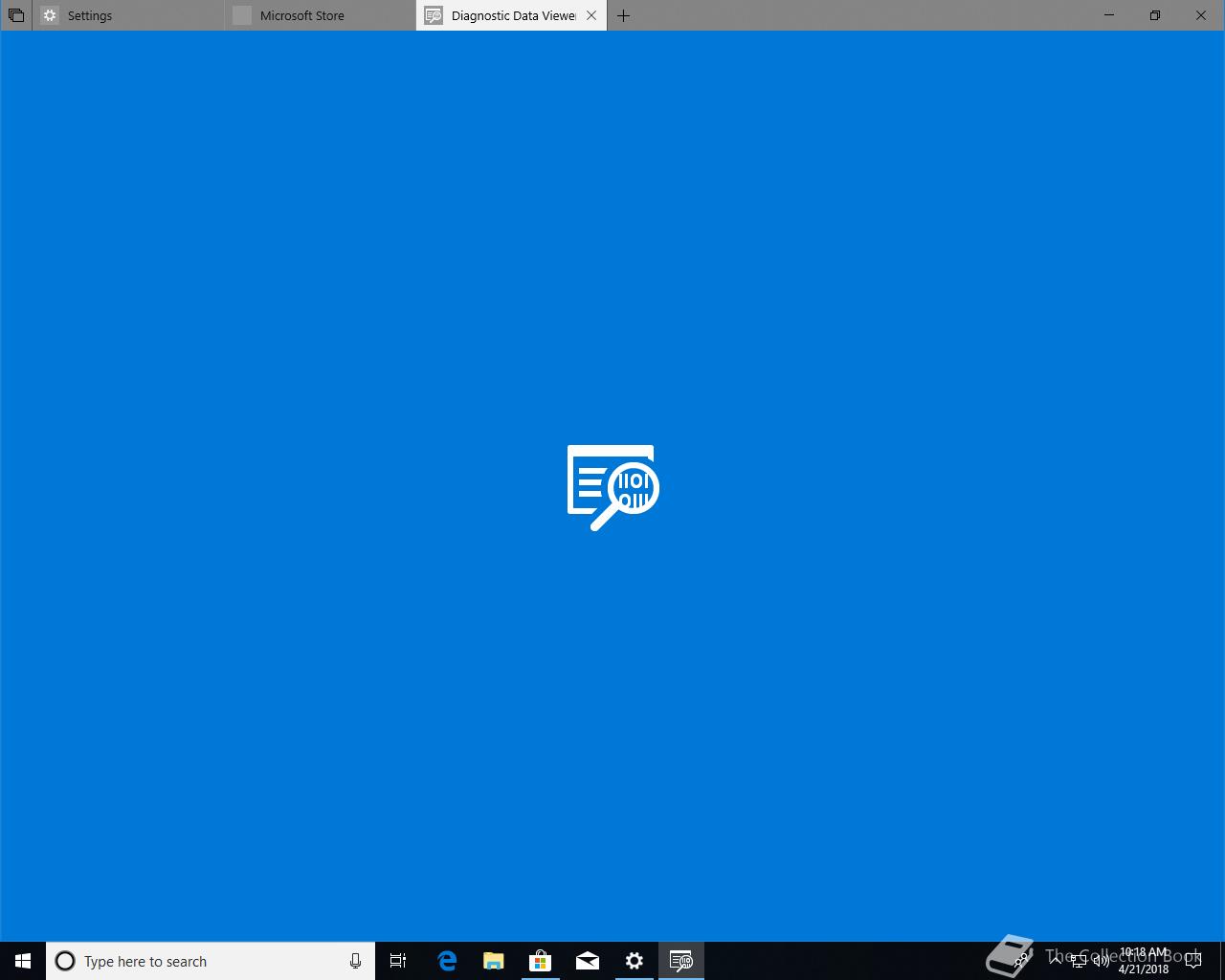The height and width of the screenshot is (980, 1225).
Task: Open the previous tabs icon in title bar
Action: point(16,15)
